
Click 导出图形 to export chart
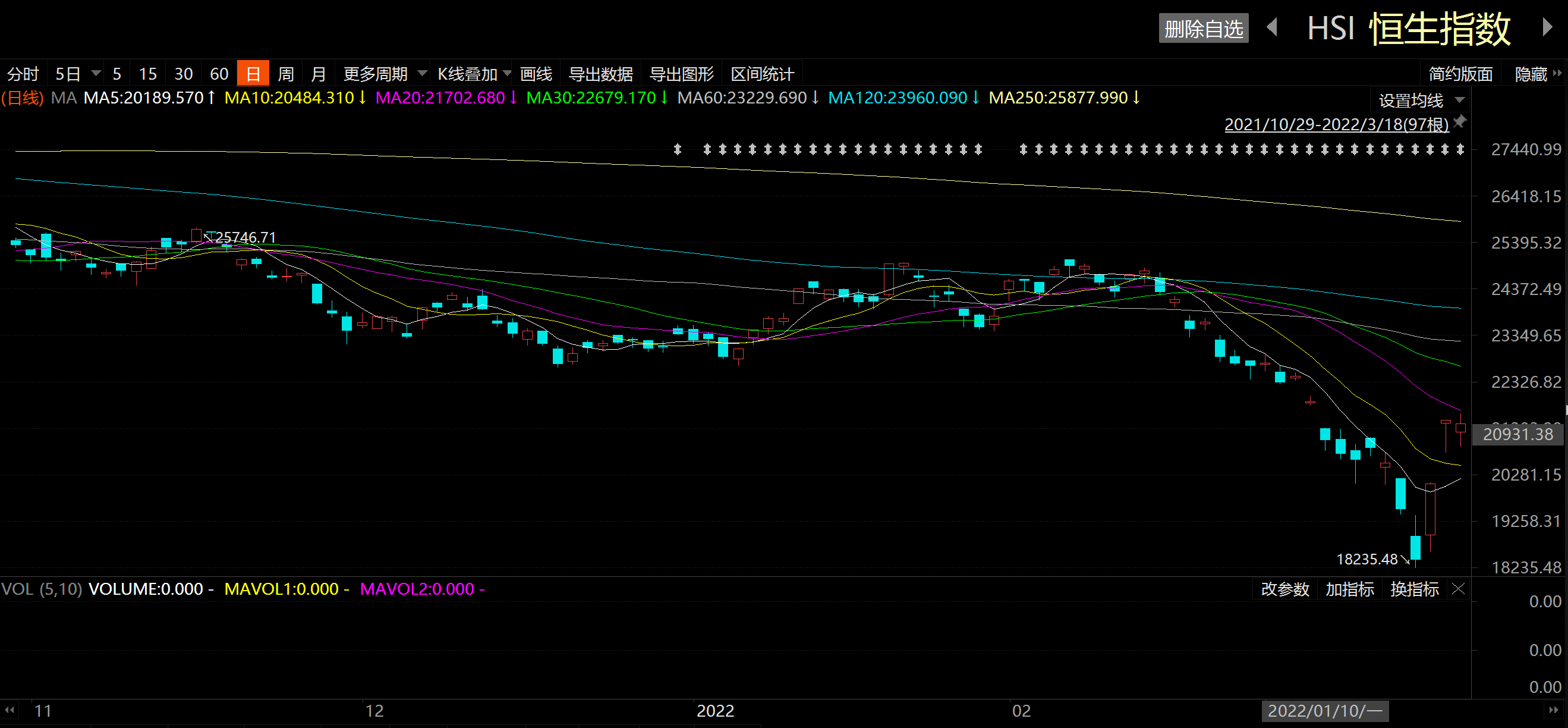(682, 74)
